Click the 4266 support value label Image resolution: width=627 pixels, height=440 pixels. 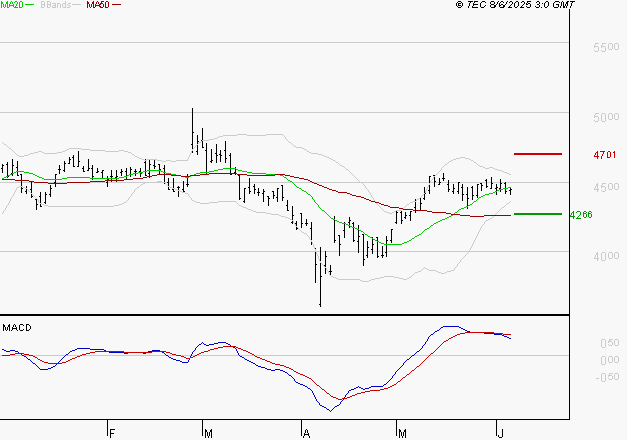tap(581, 215)
